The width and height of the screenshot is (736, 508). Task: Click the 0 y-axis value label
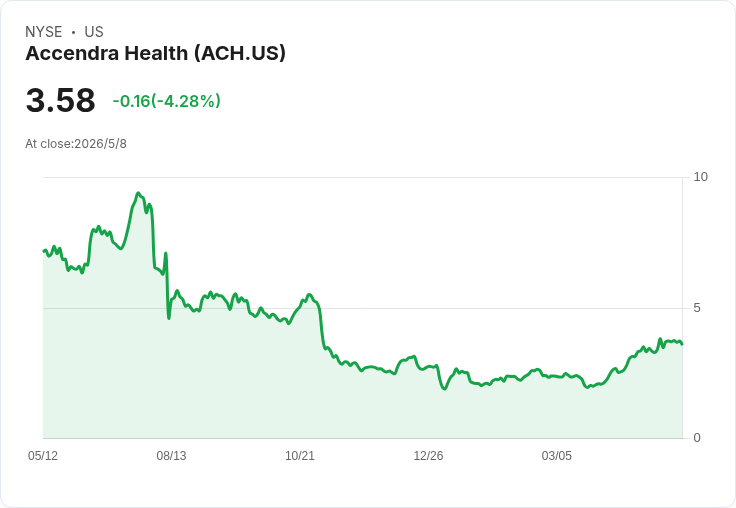(697, 438)
